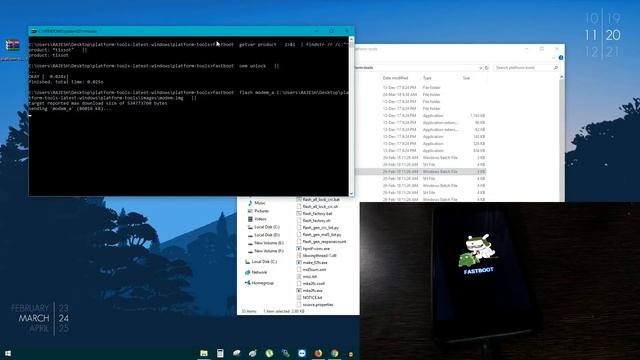Open Firefox from the taskbar

(x=318, y=353)
